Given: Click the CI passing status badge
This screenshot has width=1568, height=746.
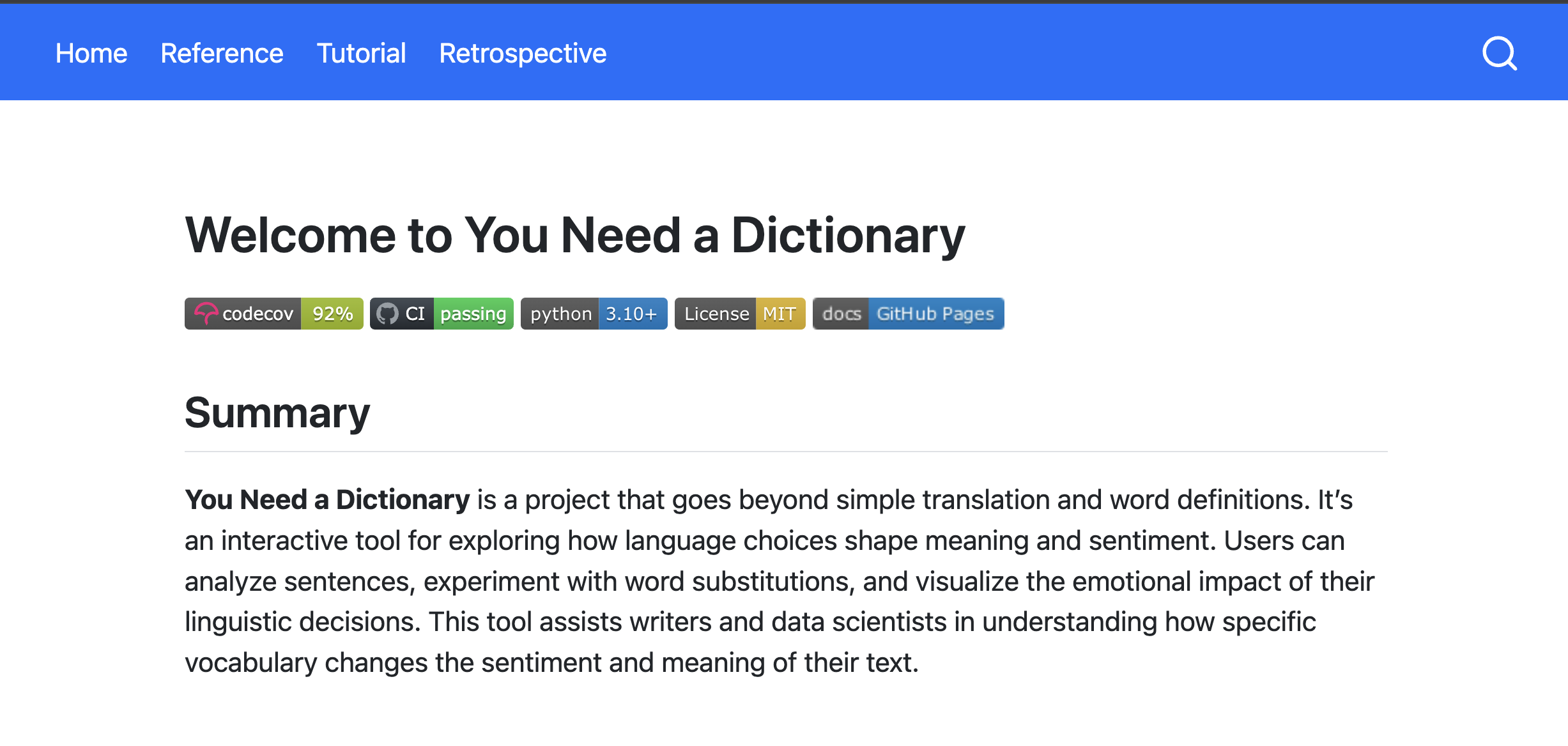Looking at the screenshot, I should (x=442, y=314).
